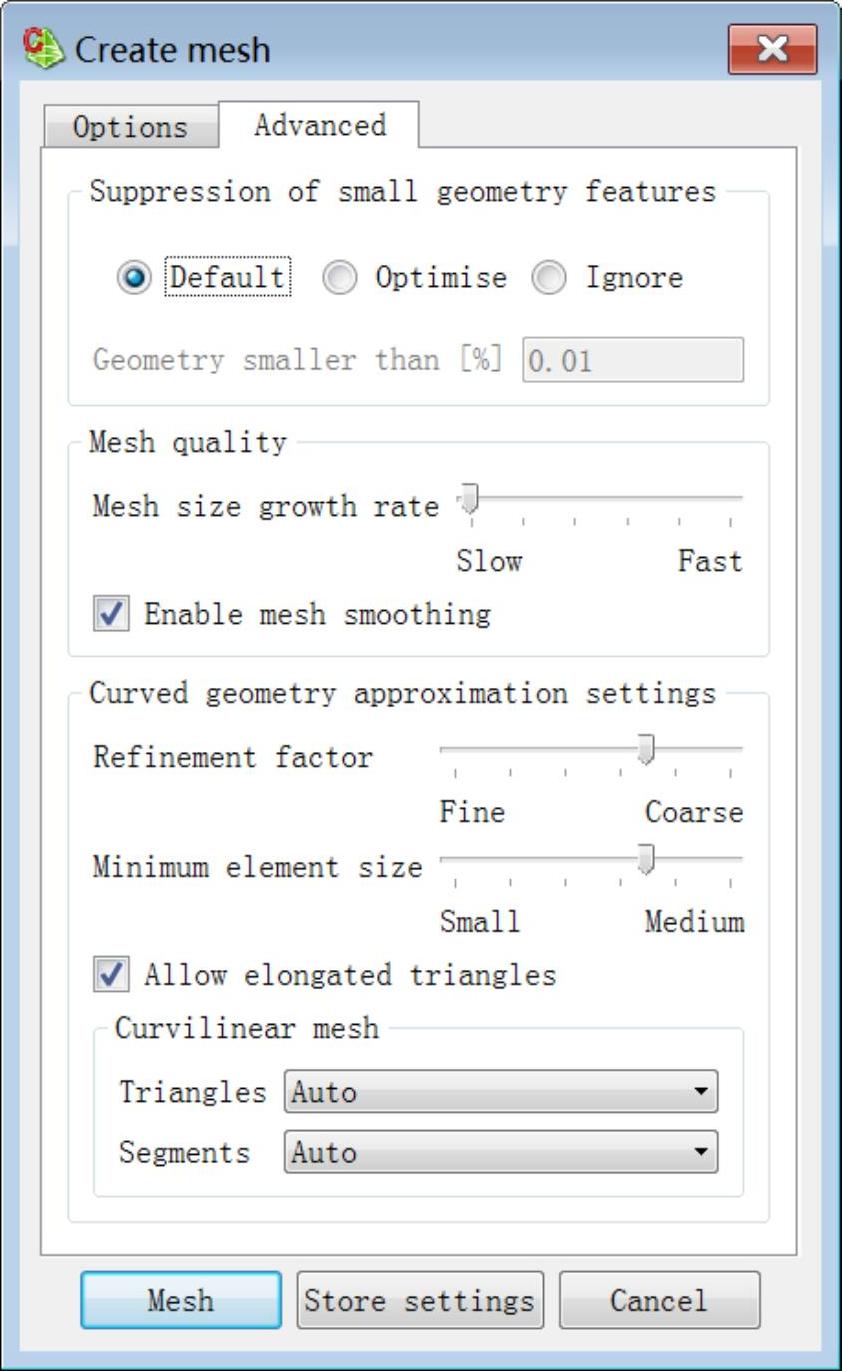Disable the Enable mesh smoothing checkbox
Image resolution: width=842 pixels, height=1371 pixels.
[x=111, y=613]
